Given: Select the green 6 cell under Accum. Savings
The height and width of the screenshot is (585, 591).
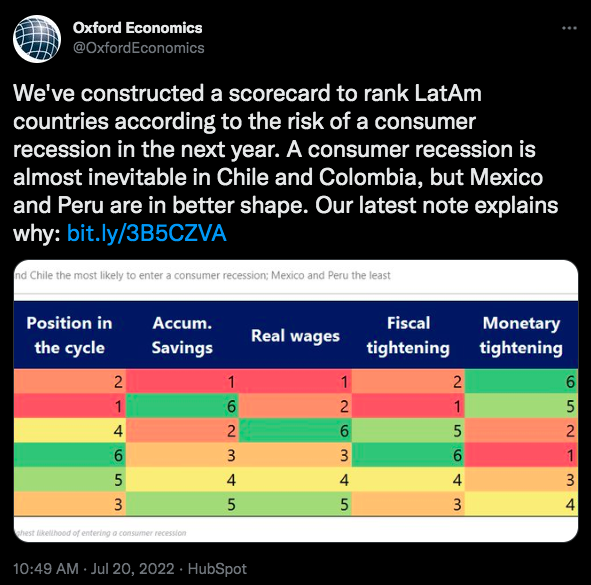Looking at the screenshot, I should click(182, 406).
